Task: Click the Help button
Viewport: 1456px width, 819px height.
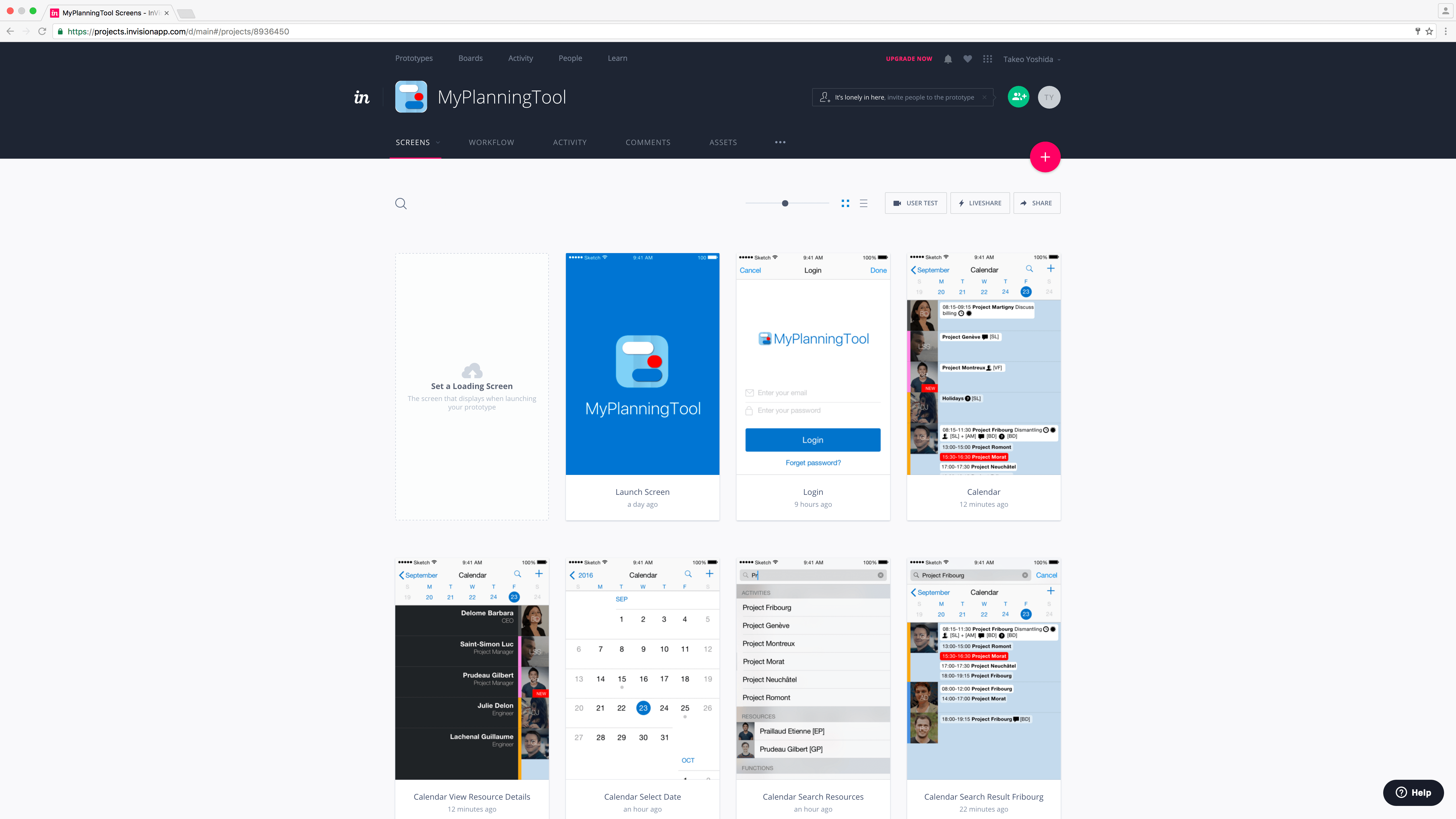Action: (1413, 793)
